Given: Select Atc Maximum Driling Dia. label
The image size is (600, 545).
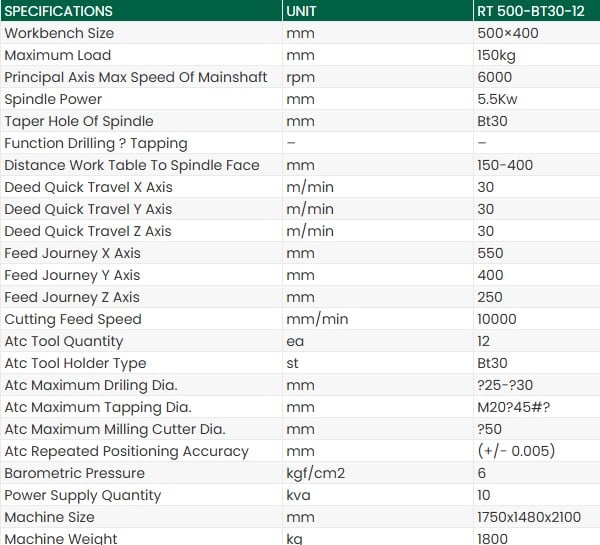Looking at the screenshot, I should [91, 386].
